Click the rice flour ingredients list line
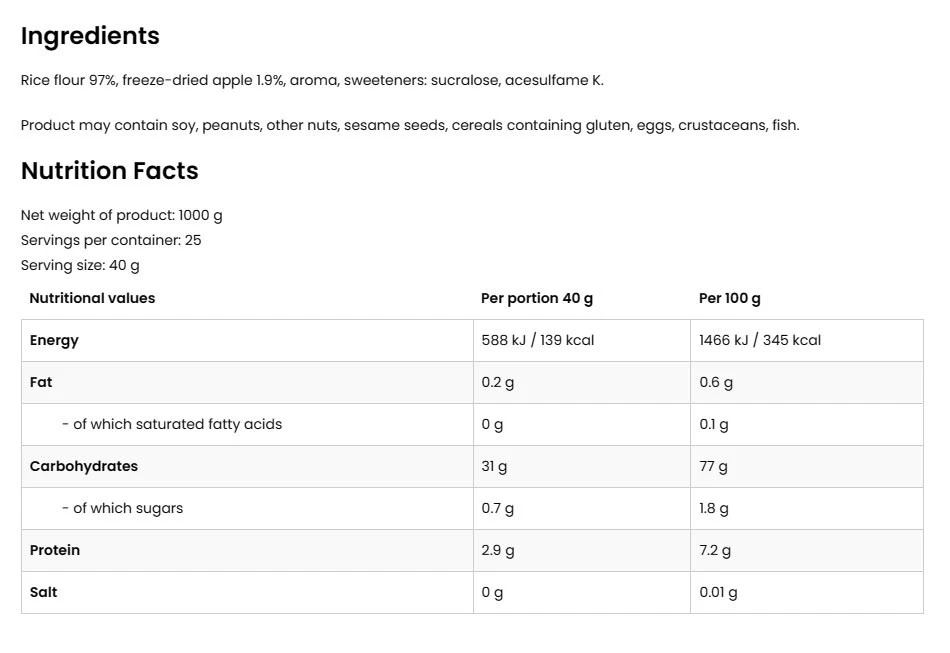Image resolution: width=950 pixels, height=653 pixels. coord(312,80)
